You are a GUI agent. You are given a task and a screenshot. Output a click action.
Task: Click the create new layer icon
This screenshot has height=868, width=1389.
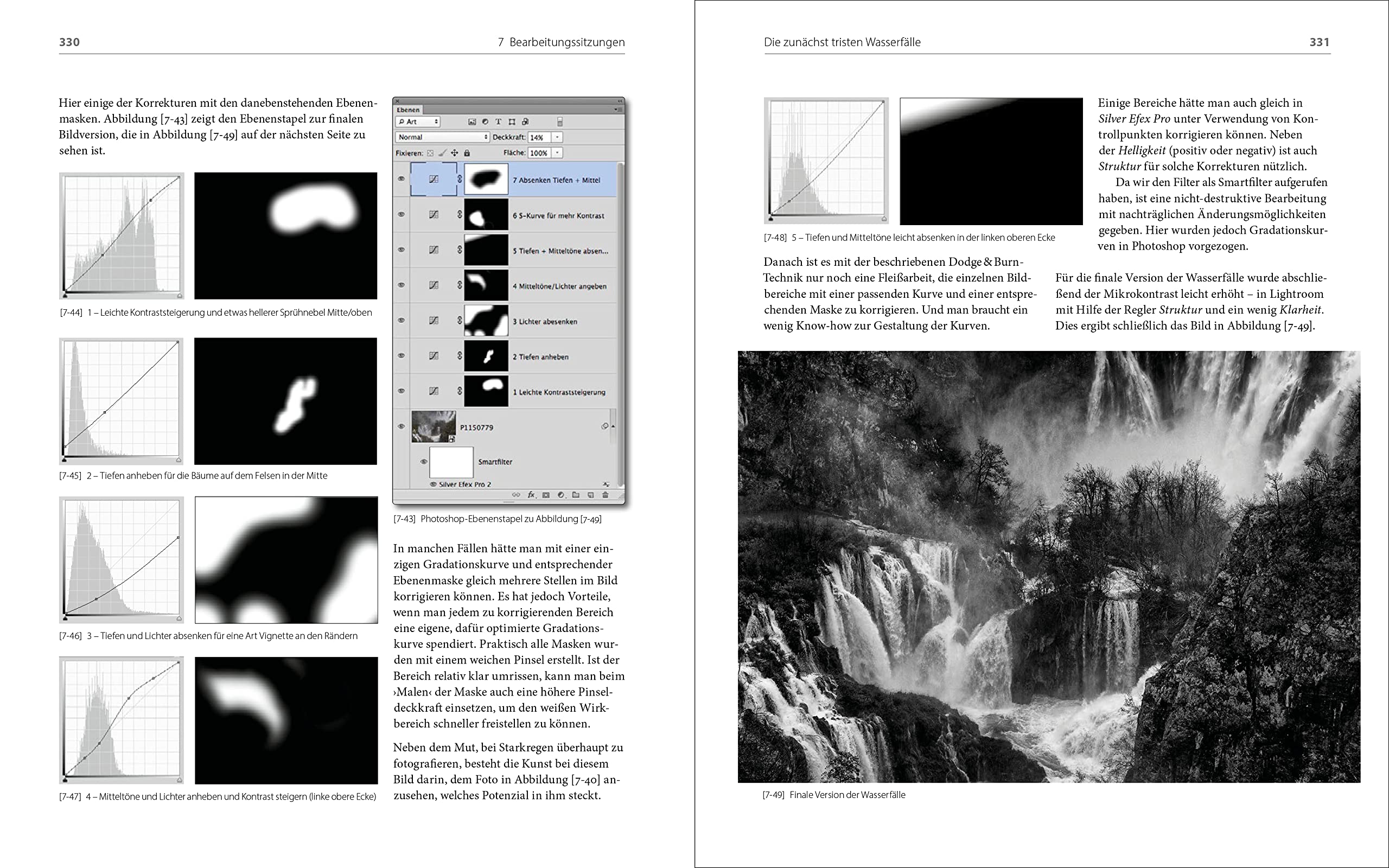591,495
